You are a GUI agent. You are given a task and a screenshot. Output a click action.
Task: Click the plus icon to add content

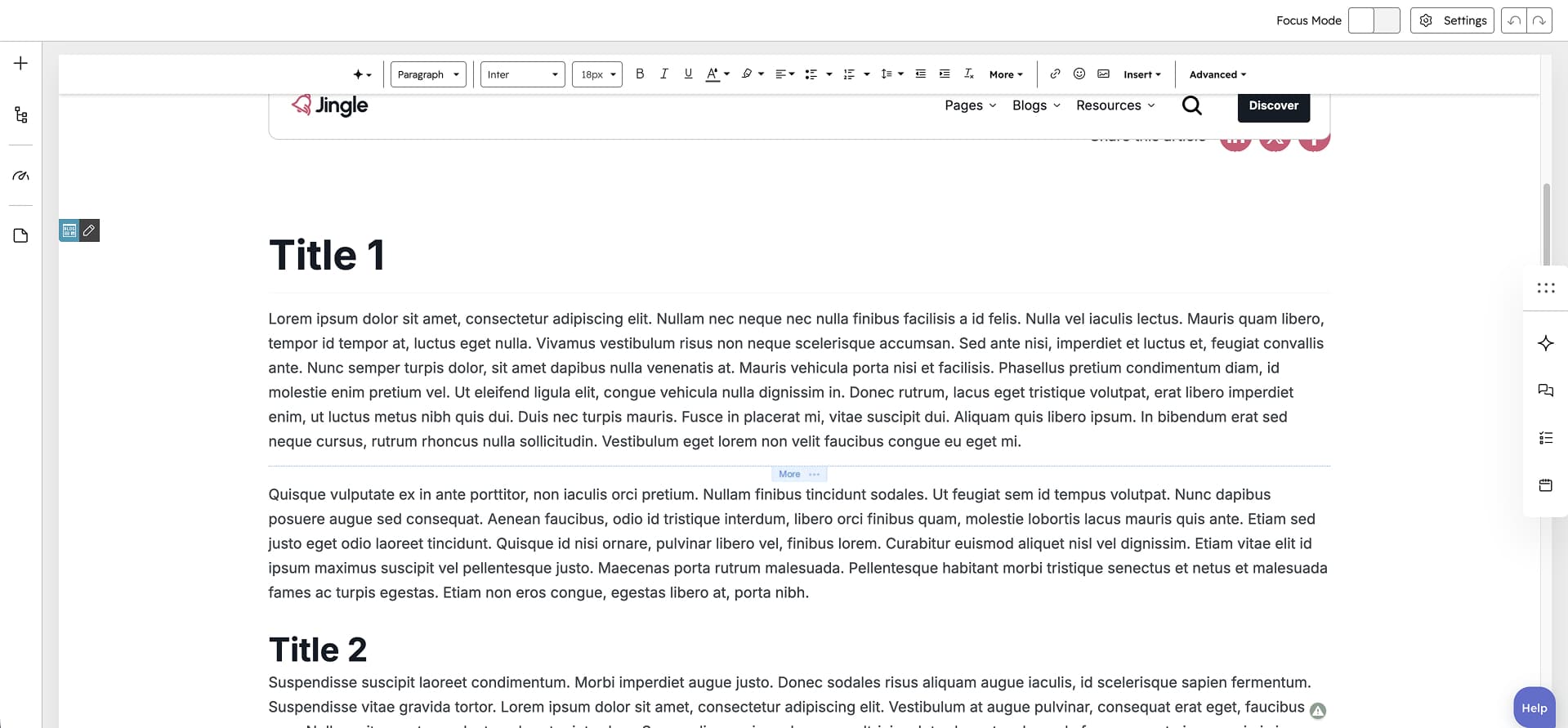(x=21, y=64)
